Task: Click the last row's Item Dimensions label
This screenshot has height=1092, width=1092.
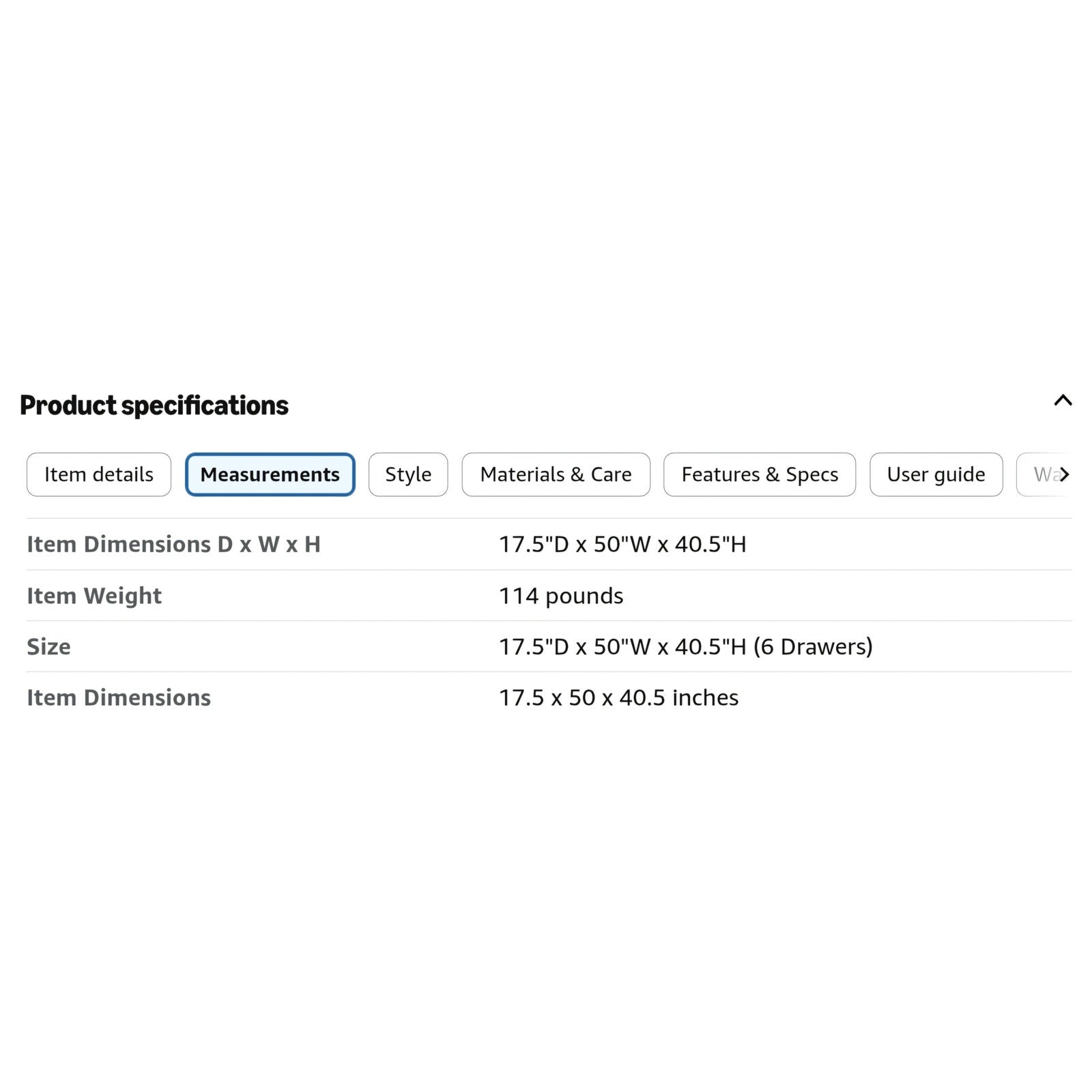Action: click(119, 698)
